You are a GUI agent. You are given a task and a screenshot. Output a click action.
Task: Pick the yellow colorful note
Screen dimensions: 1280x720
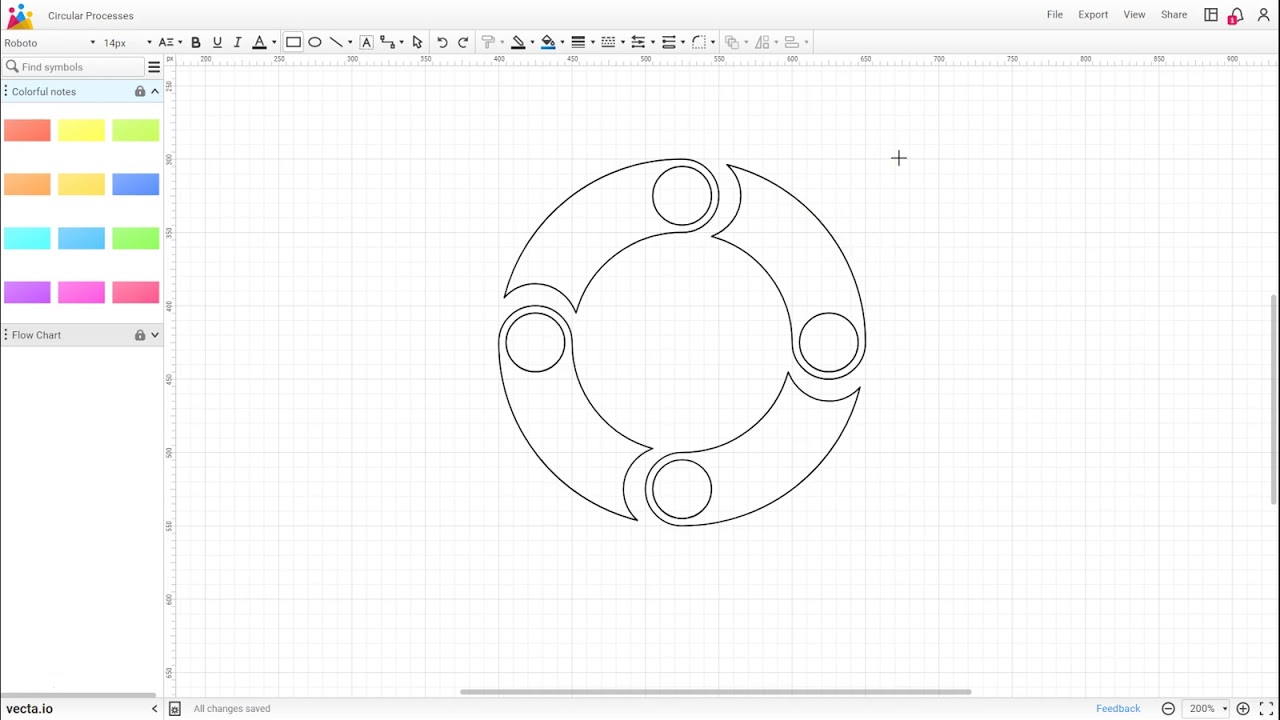(81, 130)
